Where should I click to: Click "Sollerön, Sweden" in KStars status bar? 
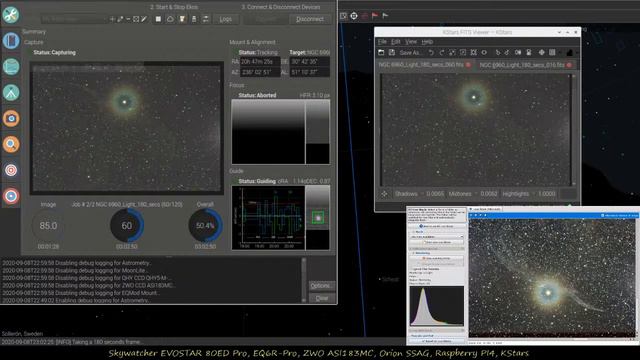click(x=22, y=333)
